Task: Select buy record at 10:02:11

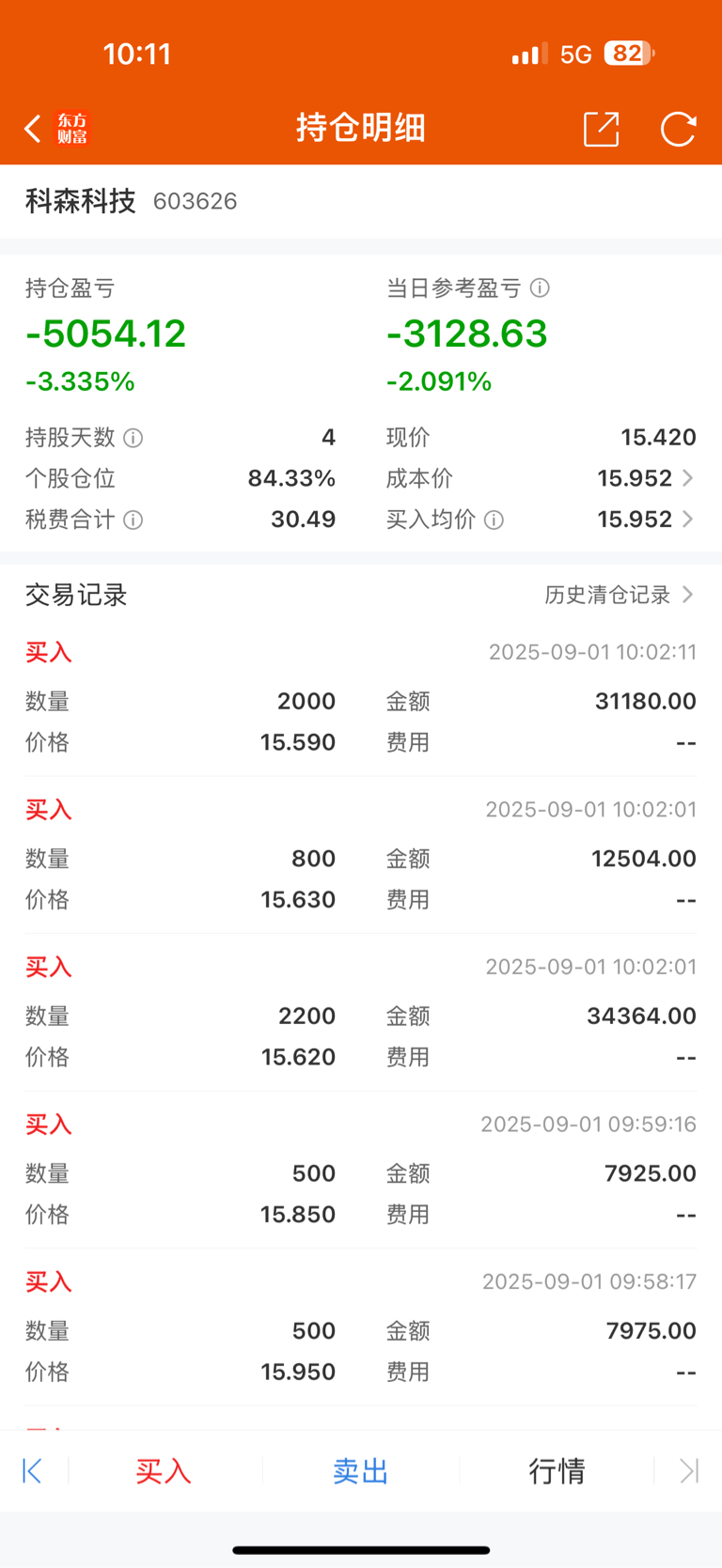Action: coord(361,698)
